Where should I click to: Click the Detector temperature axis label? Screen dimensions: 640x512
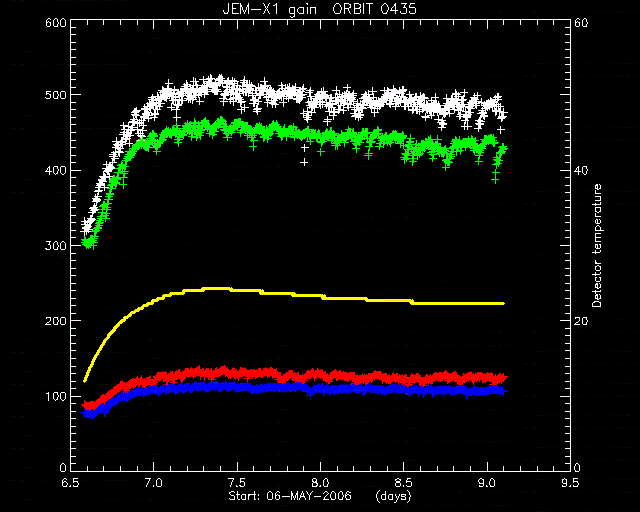coord(597,245)
